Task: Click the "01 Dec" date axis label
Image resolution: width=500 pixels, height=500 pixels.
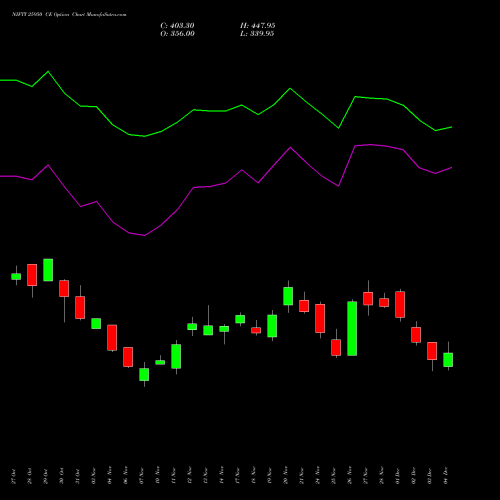Action: coord(398,476)
